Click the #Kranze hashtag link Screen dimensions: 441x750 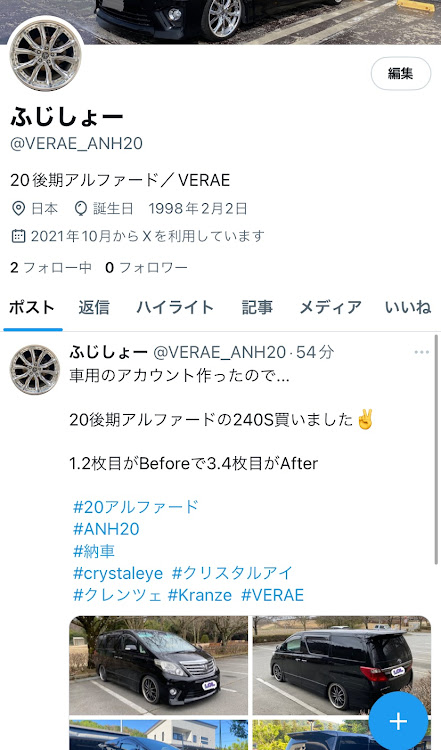pyautogui.click(x=199, y=595)
